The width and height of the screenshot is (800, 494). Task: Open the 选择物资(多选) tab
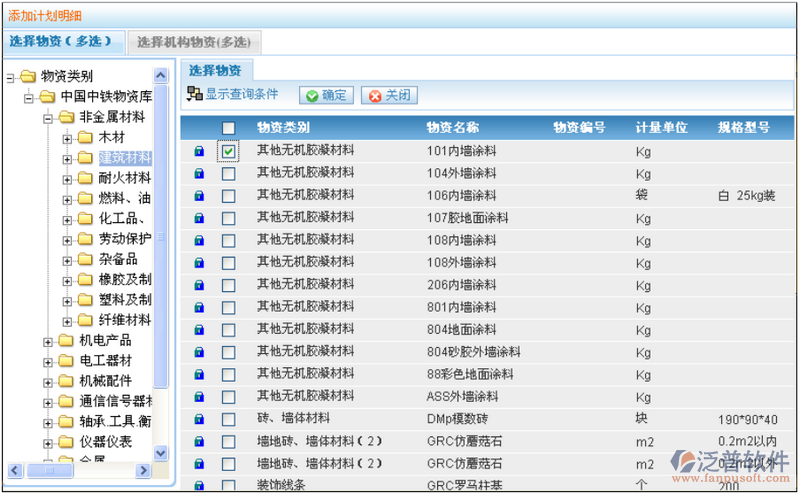point(65,42)
